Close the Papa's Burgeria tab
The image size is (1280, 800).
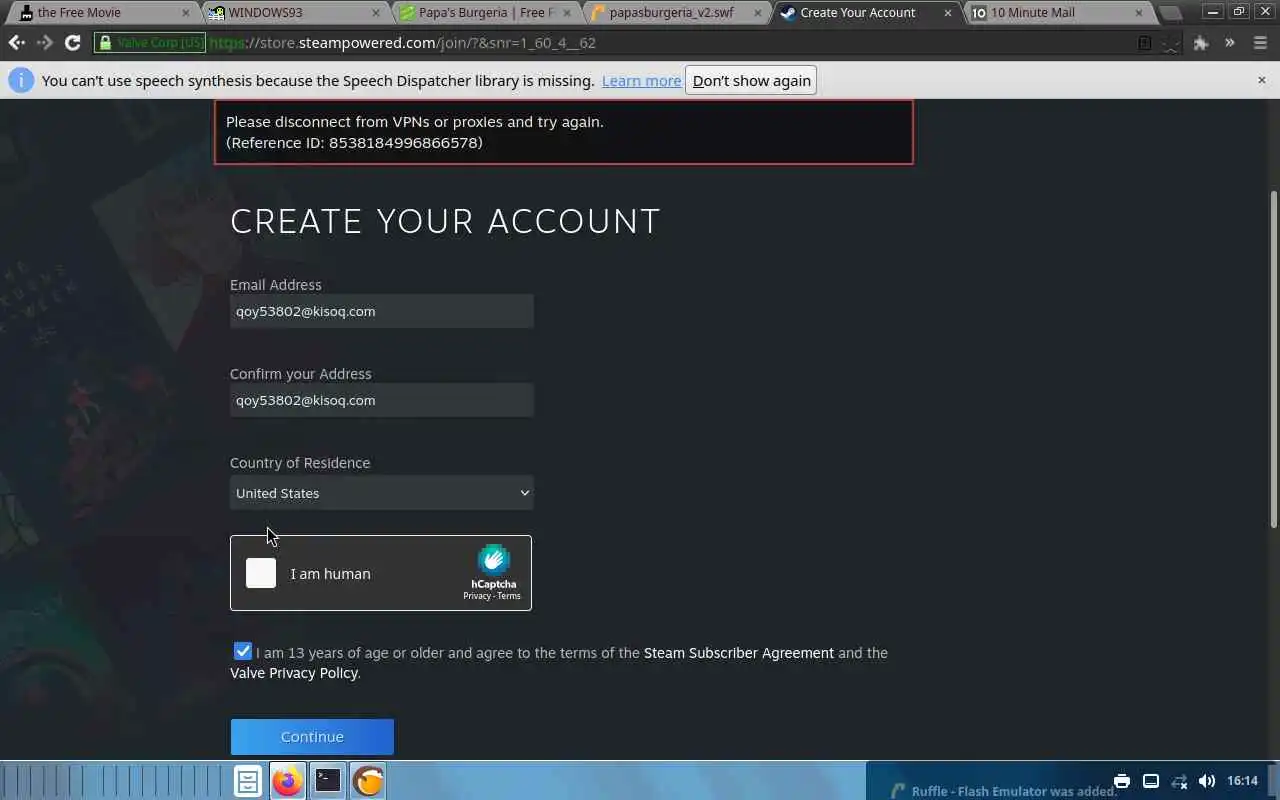(x=567, y=13)
